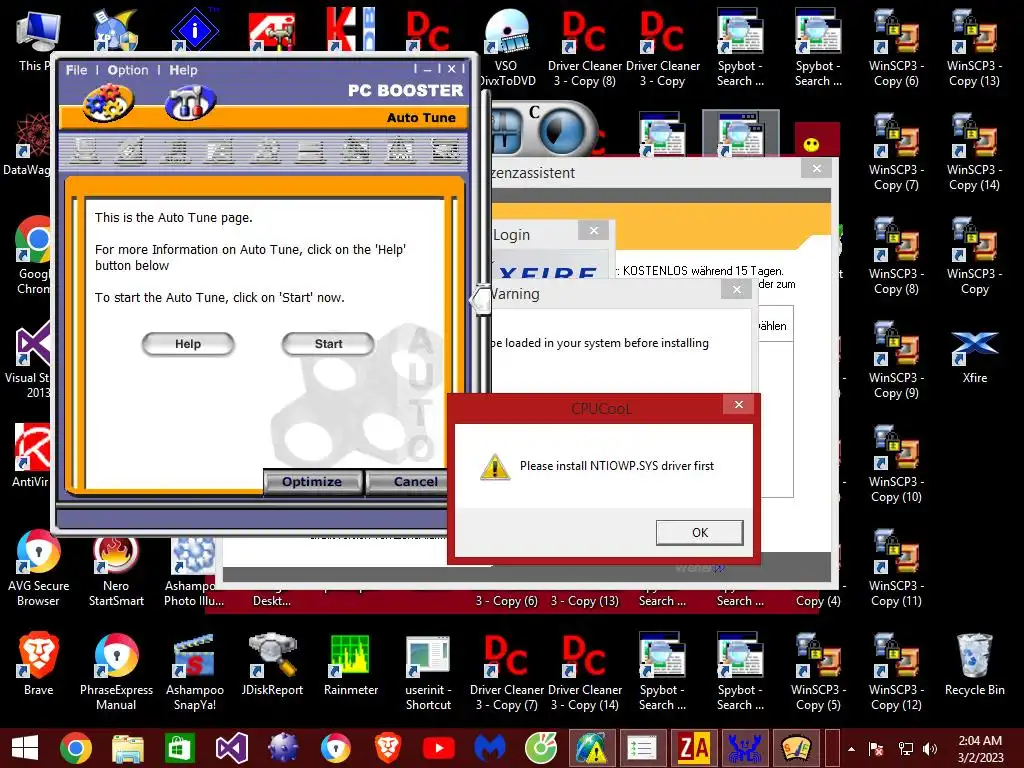Screen dimensions: 1024x768
Task: Open Windows Store from the taskbar
Action: click(179, 748)
